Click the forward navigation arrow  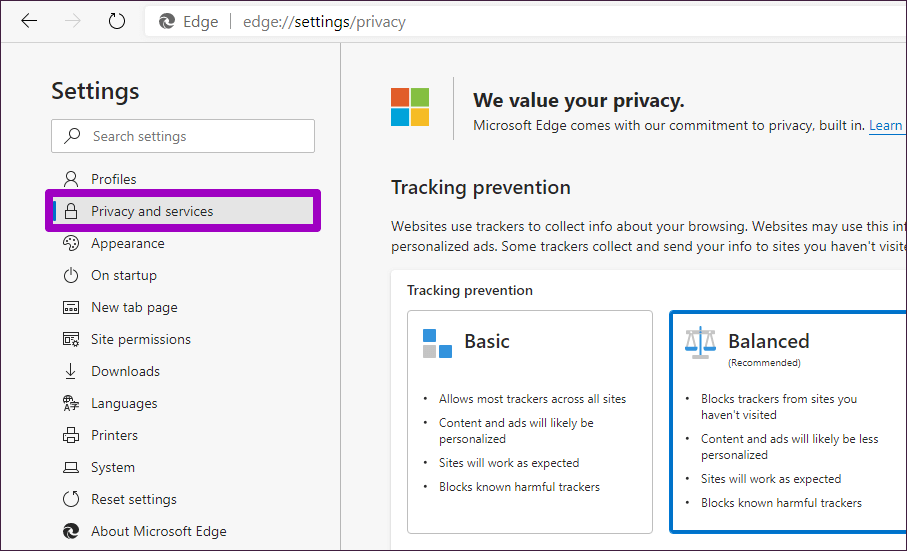click(73, 21)
